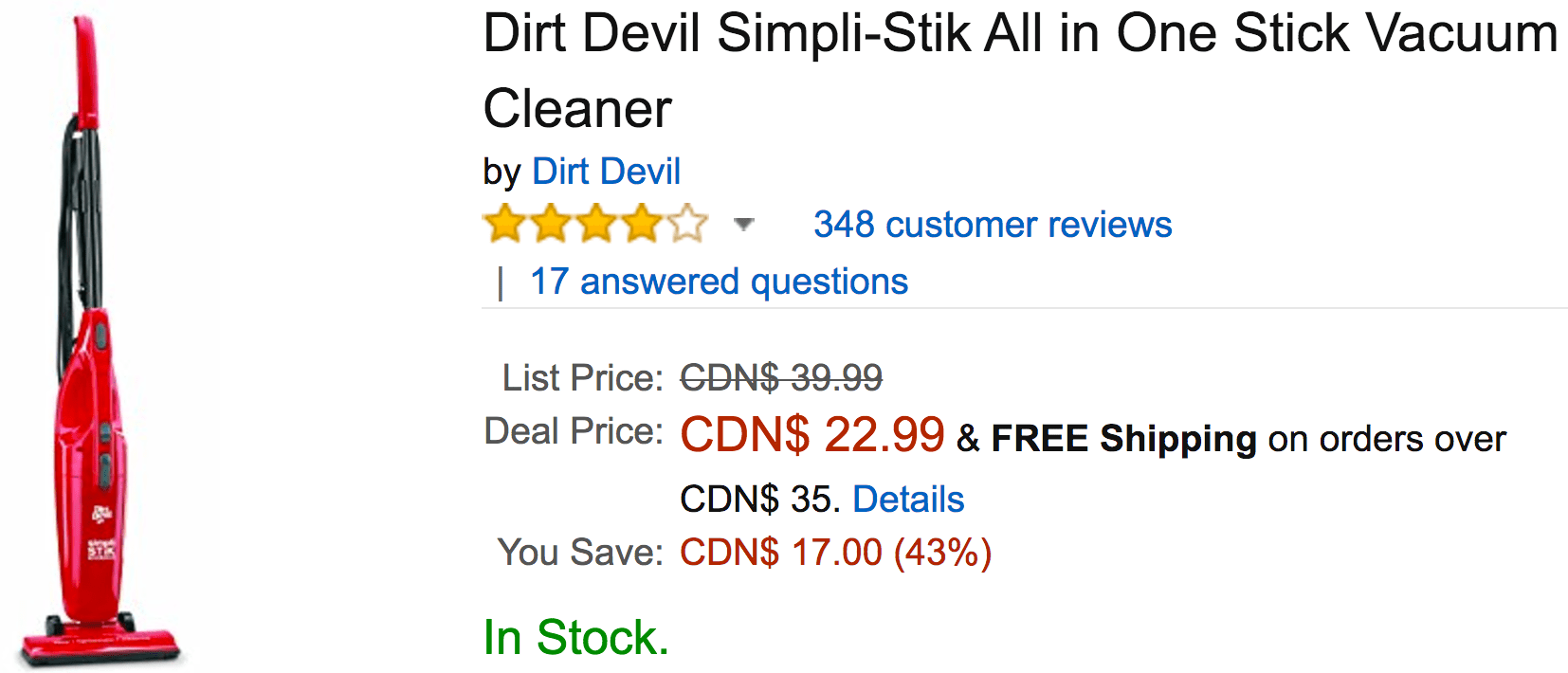Click the fourth gold rating star
Screen dimensions: 1568x673
[x=642, y=225]
